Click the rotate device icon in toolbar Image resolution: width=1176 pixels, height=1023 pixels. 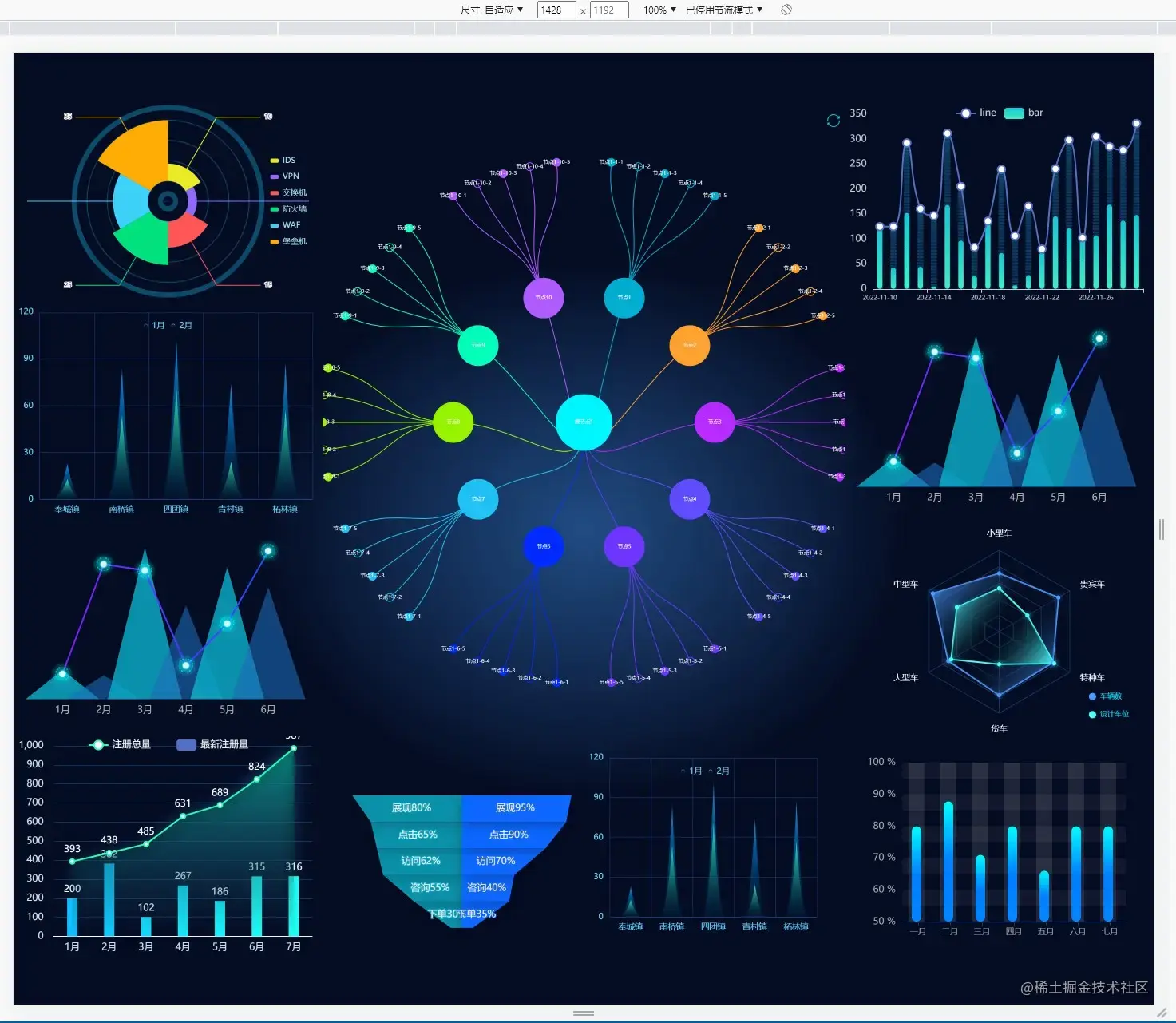(786, 10)
